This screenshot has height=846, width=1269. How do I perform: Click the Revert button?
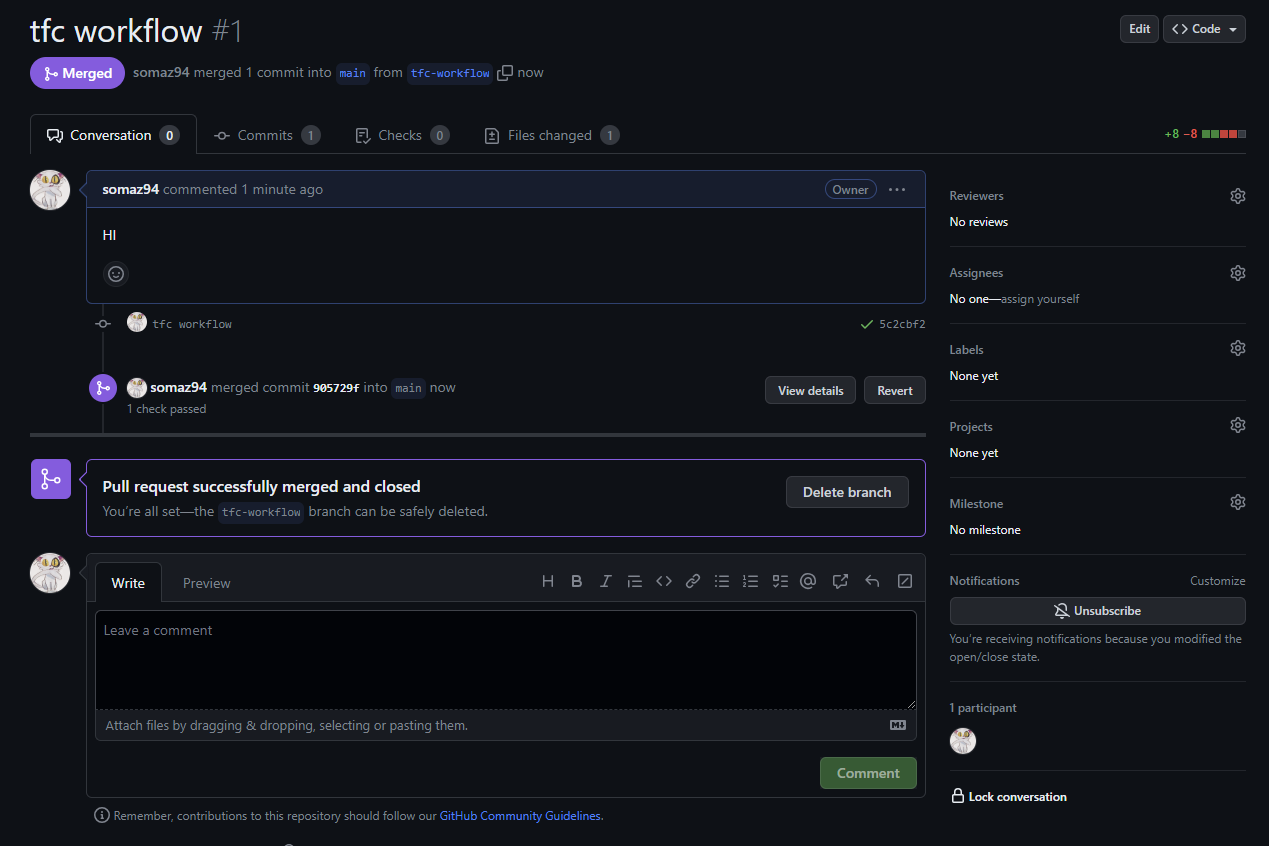pos(895,390)
